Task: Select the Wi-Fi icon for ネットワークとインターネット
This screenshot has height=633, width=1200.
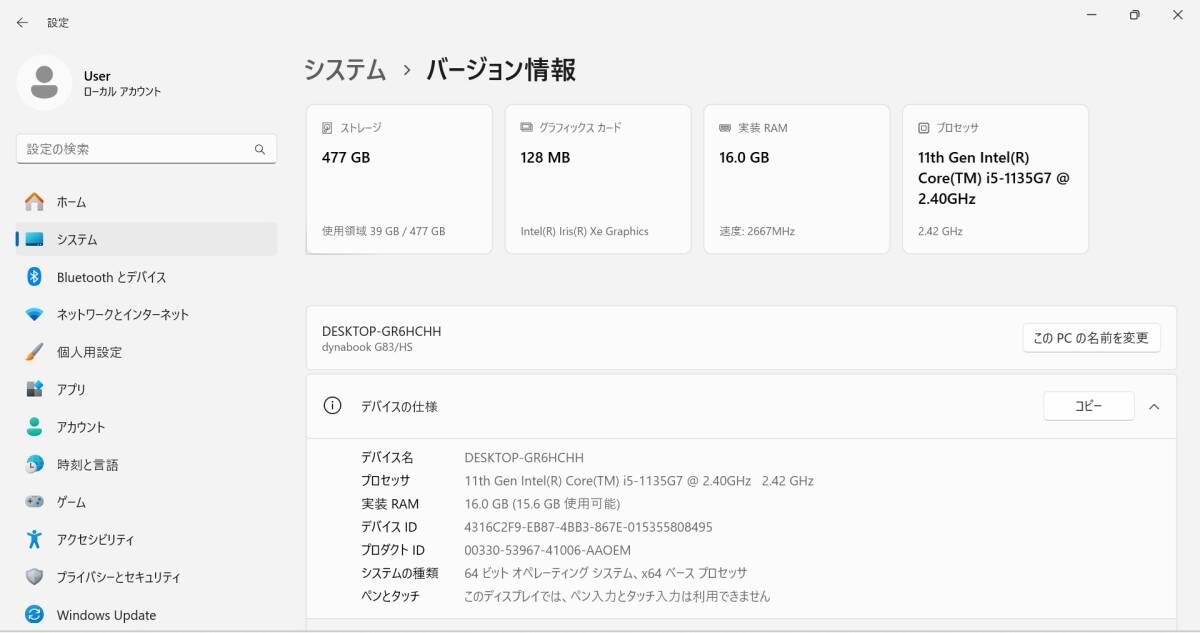Action: click(x=35, y=314)
